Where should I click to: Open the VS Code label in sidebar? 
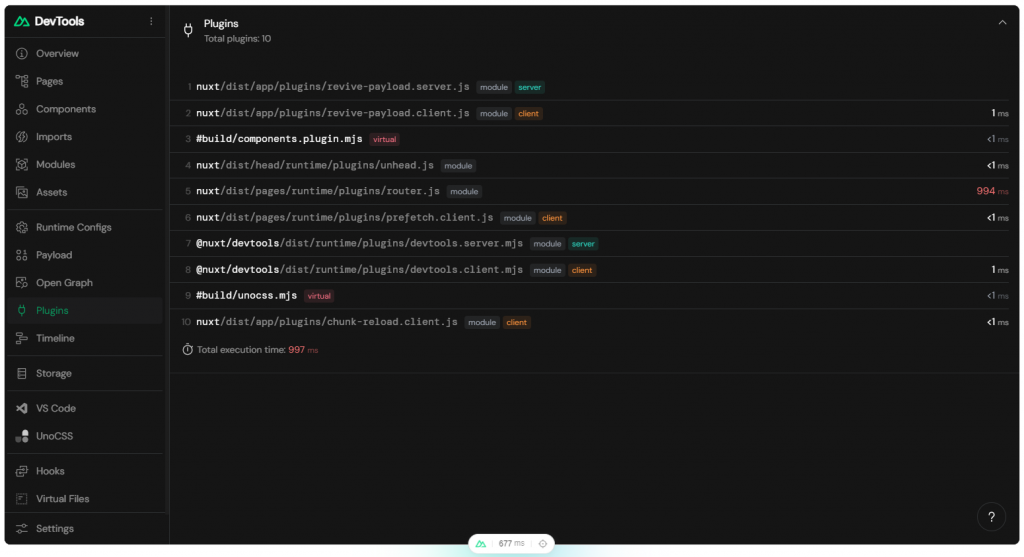click(x=56, y=408)
